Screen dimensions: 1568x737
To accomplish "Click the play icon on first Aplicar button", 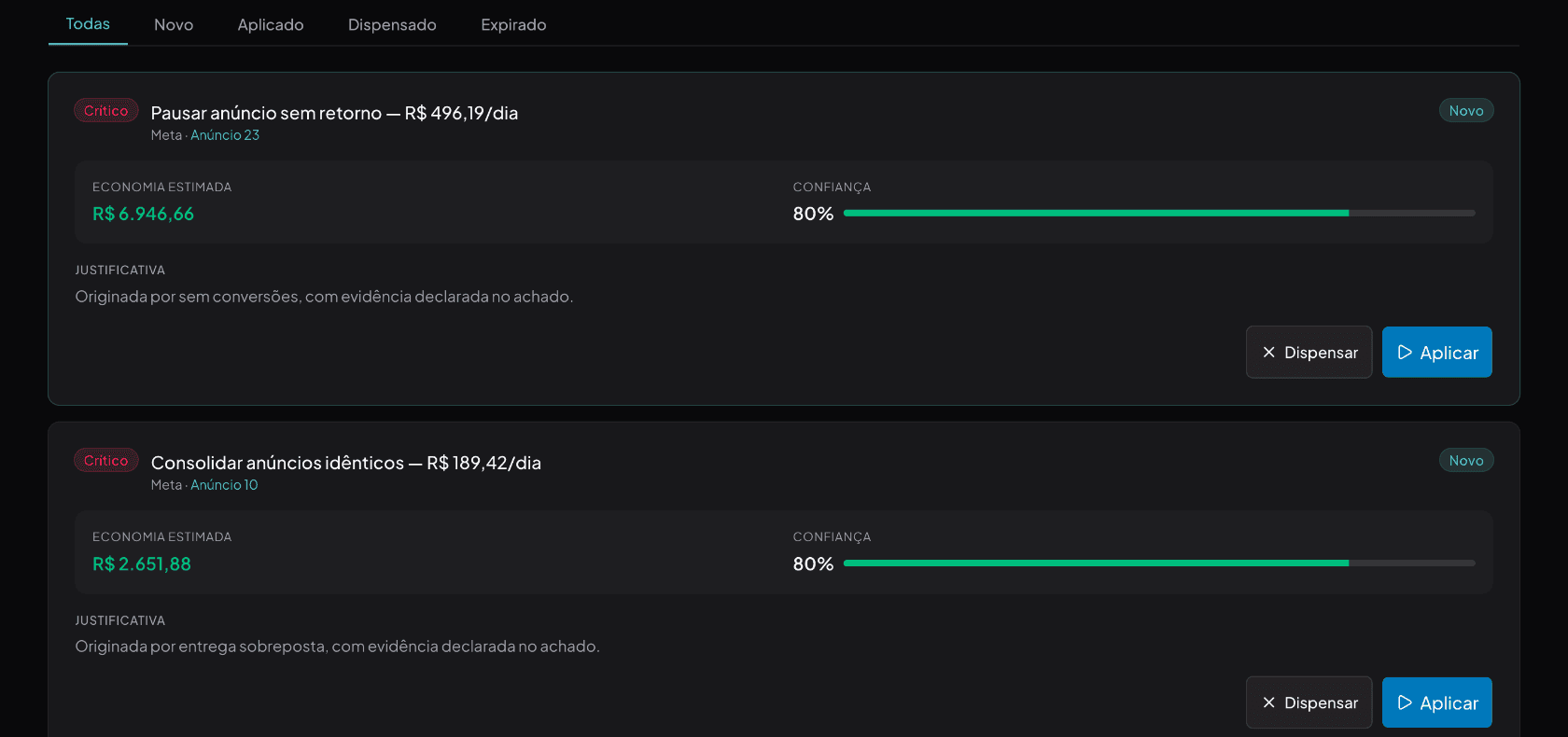I will tap(1405, 353).
